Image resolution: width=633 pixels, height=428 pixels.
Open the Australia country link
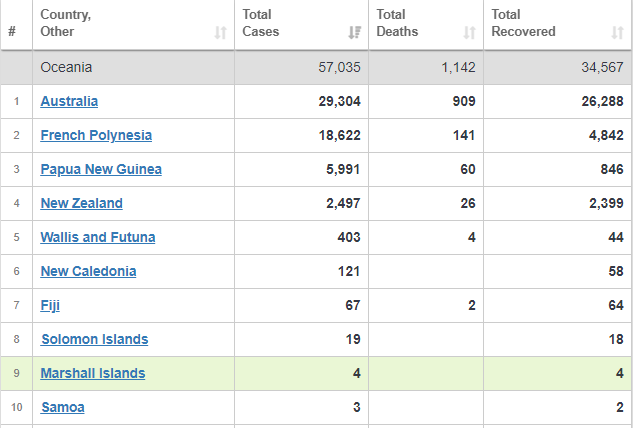pos(69,101)
